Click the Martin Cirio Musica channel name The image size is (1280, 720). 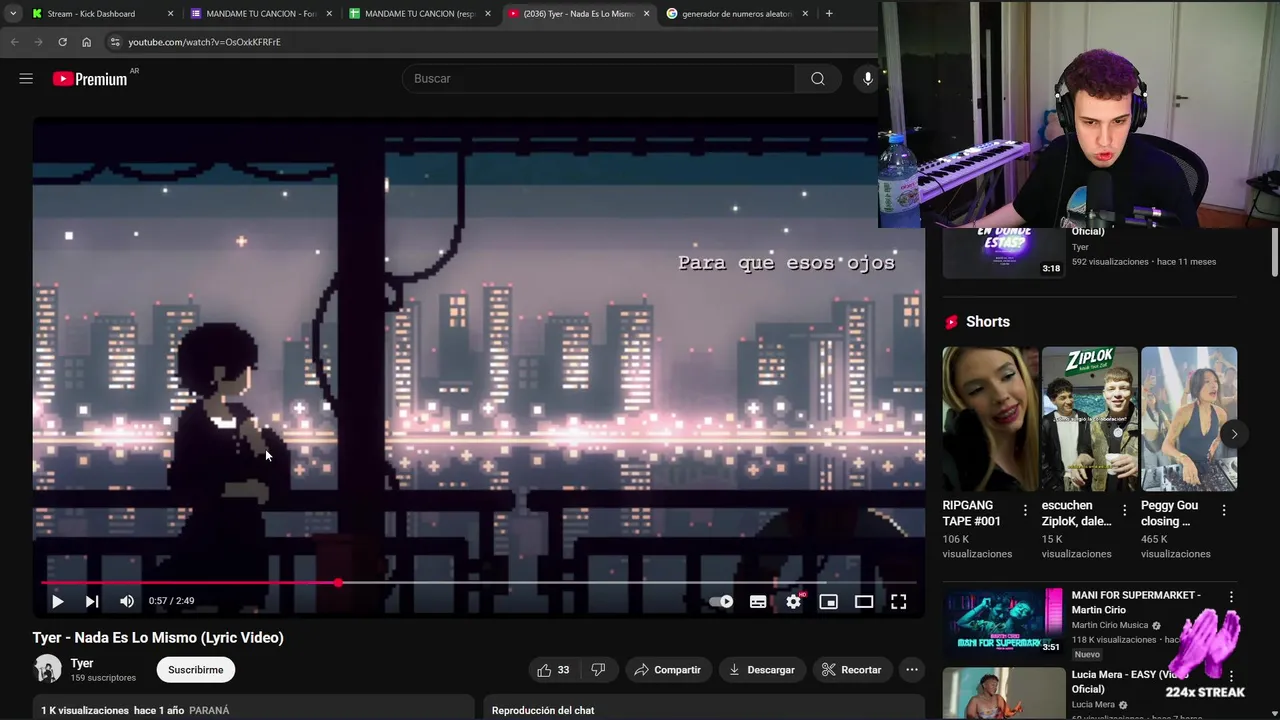point(1110,625)
